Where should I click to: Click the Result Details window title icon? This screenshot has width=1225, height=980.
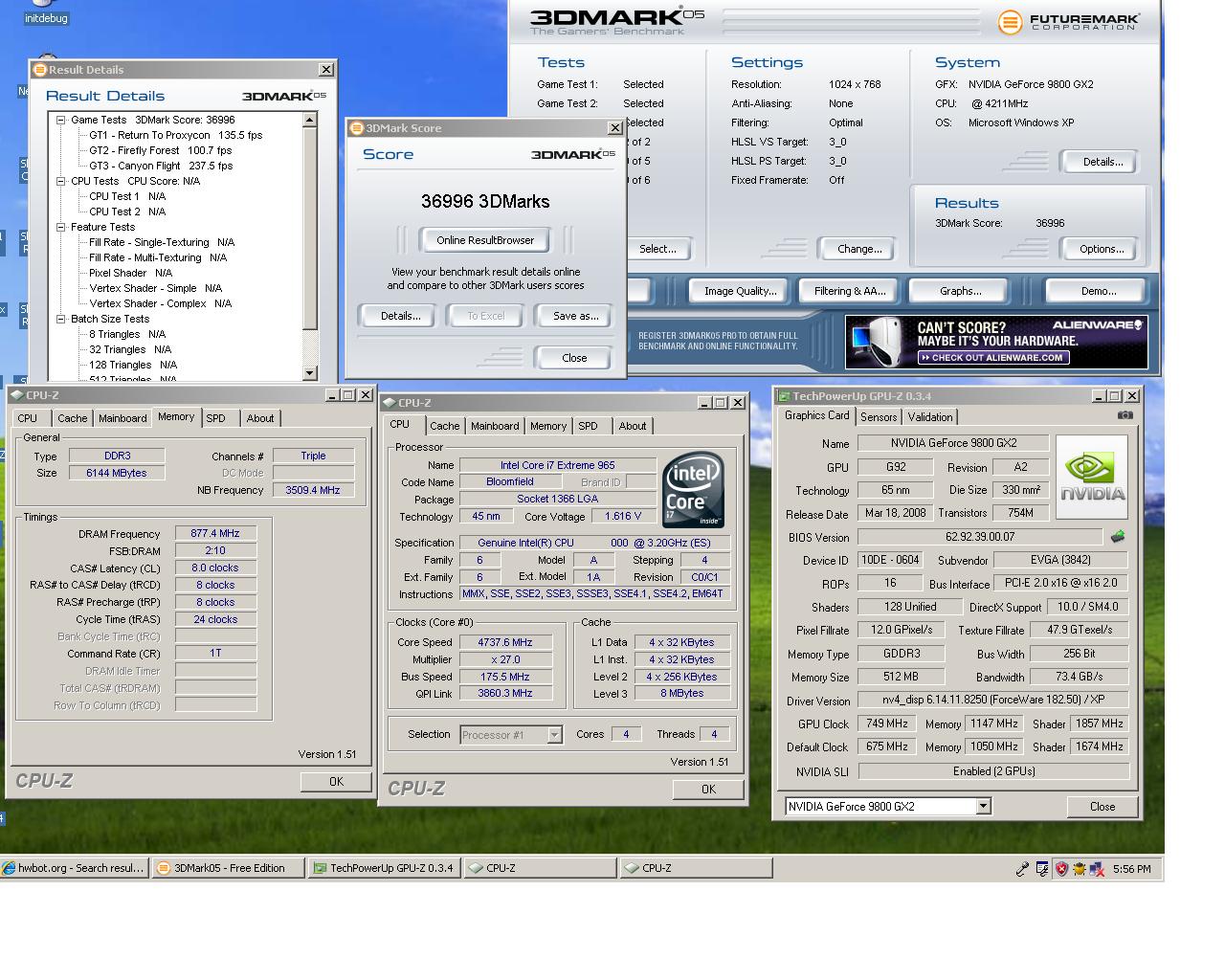(40, 70)
